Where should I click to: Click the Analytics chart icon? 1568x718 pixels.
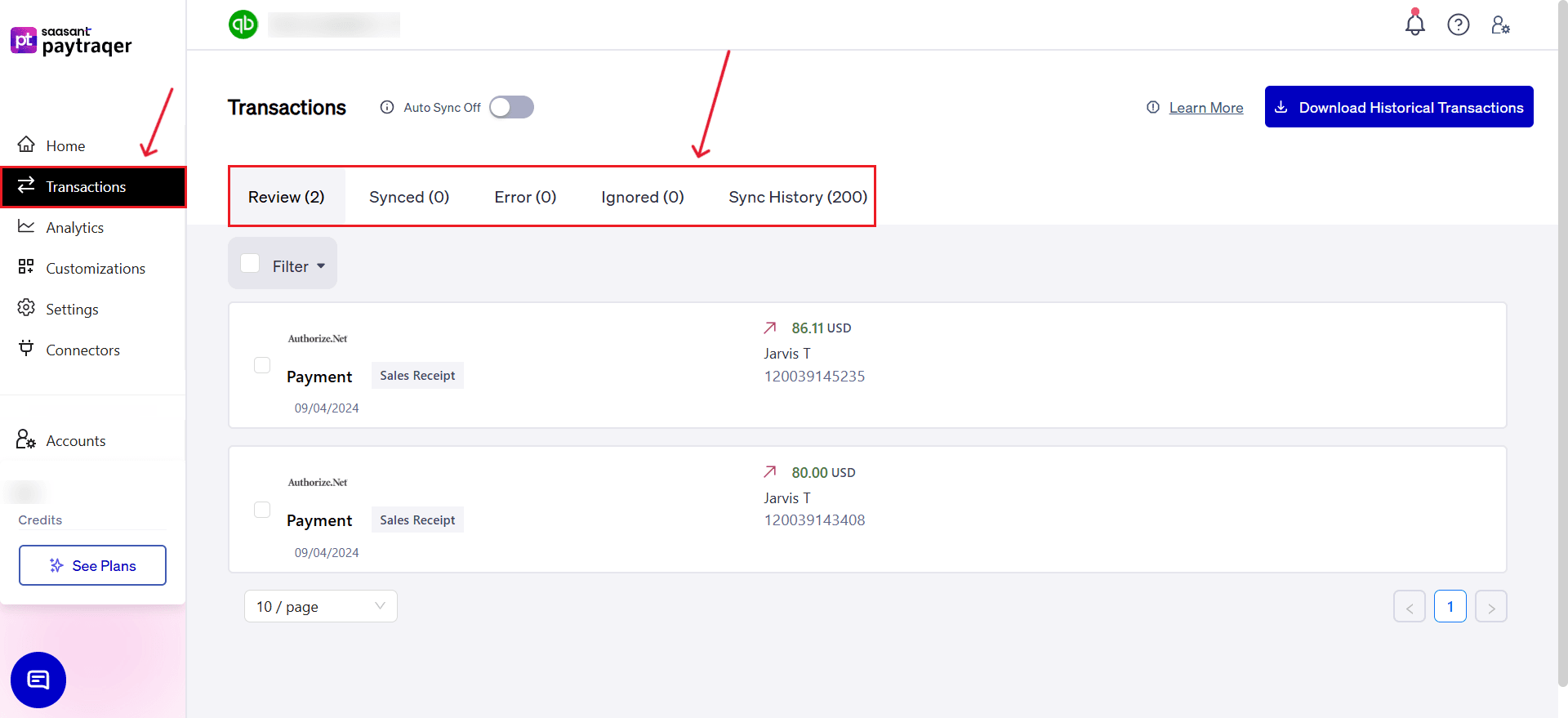coord(26,226)
